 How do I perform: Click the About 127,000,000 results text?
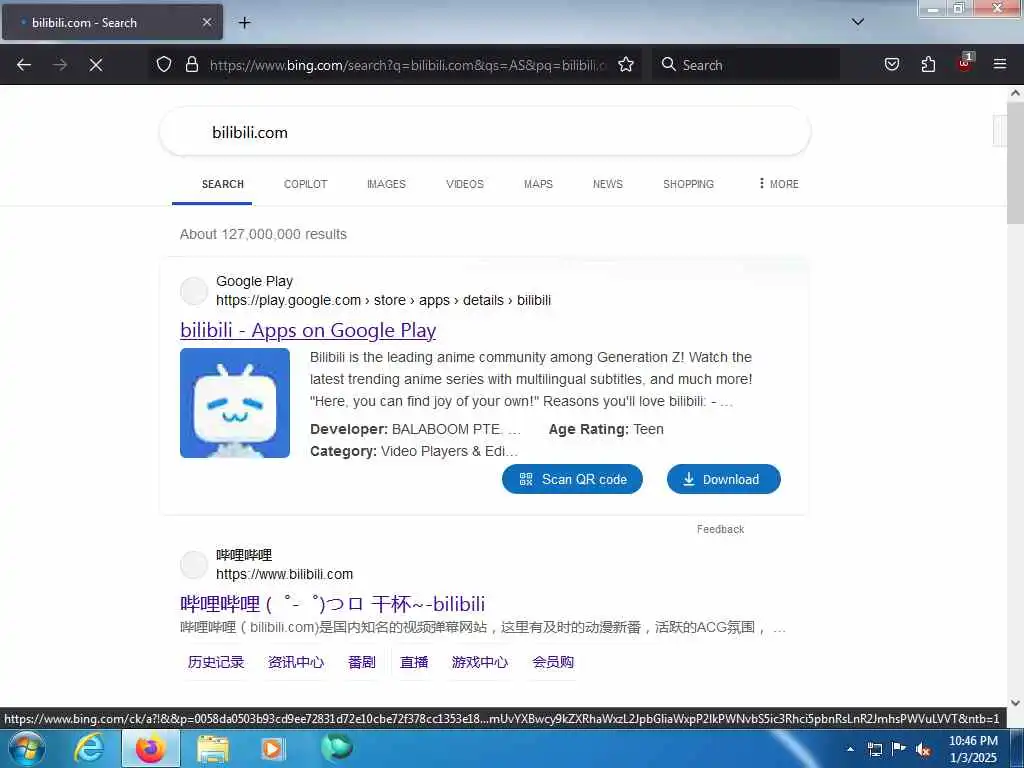[263, 234]
